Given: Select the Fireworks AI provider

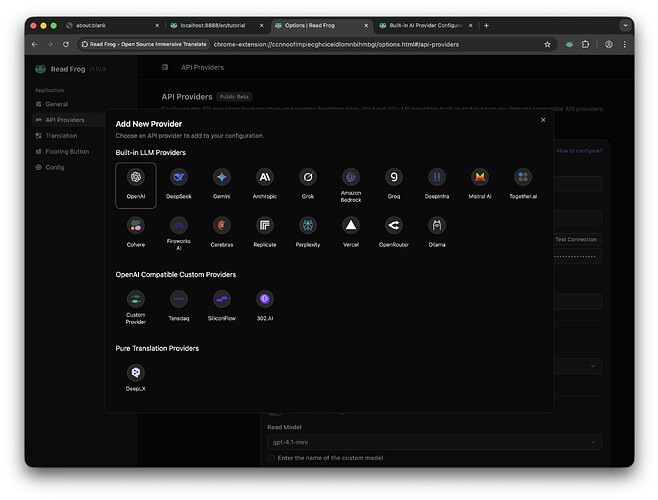Looking at the screenshot, I should pyautogui.click(x=178, y=233).
